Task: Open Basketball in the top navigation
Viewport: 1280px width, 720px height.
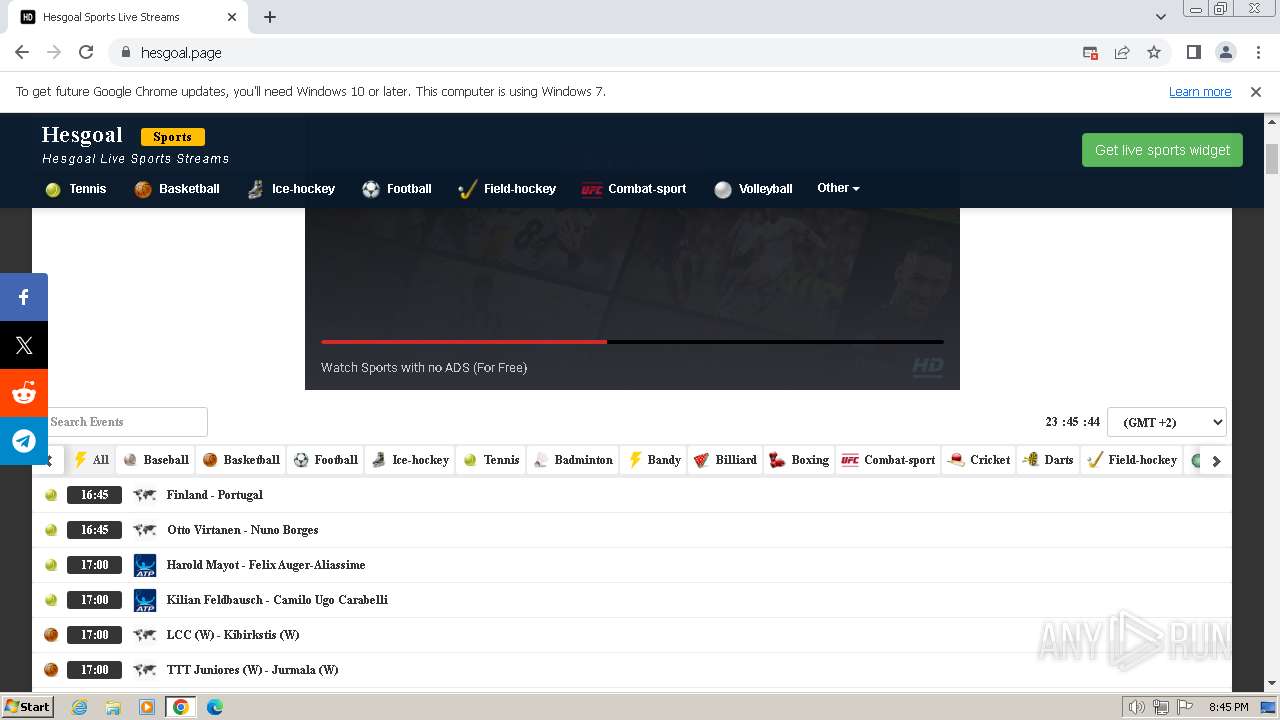Action: (x=177, y=189)
